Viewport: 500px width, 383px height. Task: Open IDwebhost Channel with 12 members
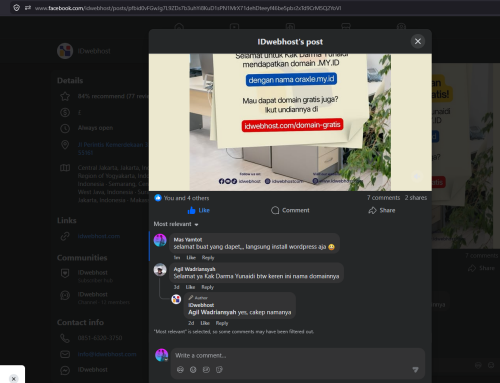104,298
